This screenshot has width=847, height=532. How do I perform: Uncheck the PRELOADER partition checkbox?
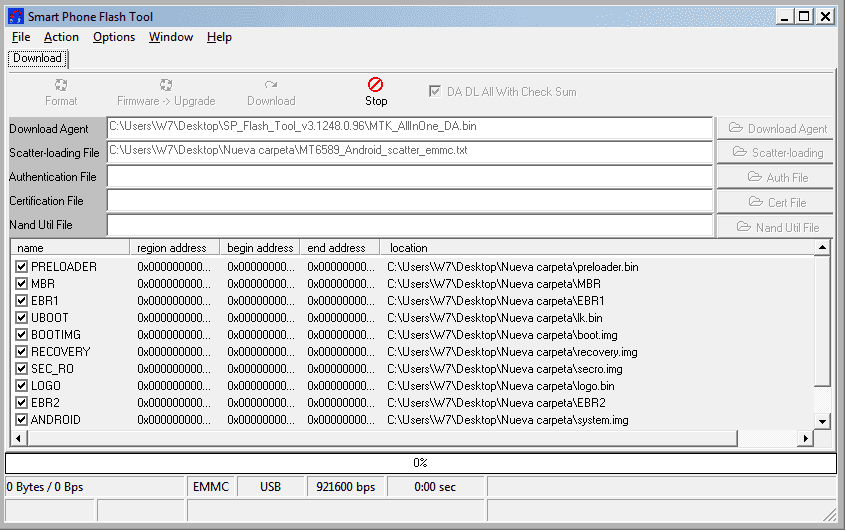(x=22, y=267)
